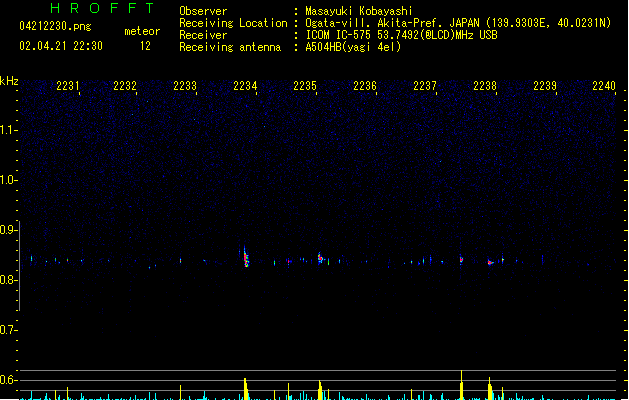629x400 pixels.
Task: Click the HROFFT title text
Action: click(x=102, y=8)
